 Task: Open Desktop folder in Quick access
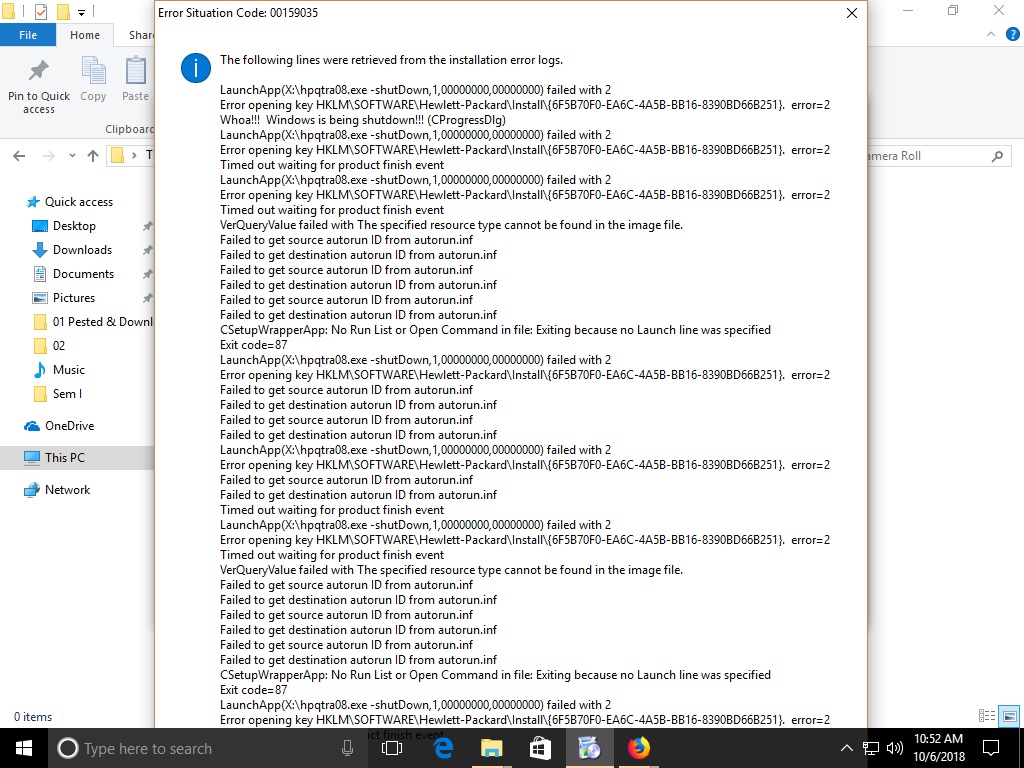(x=74, y=226)
